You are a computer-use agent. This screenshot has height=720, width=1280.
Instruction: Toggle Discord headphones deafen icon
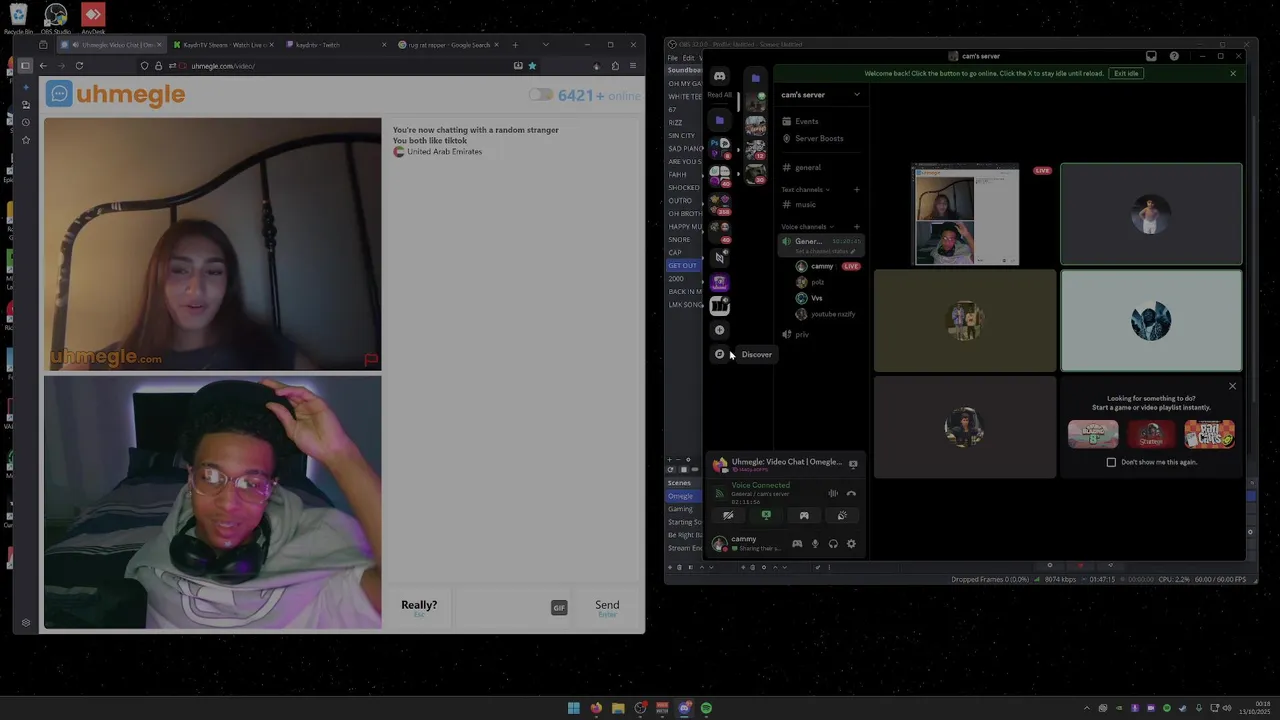click(833, 544)
